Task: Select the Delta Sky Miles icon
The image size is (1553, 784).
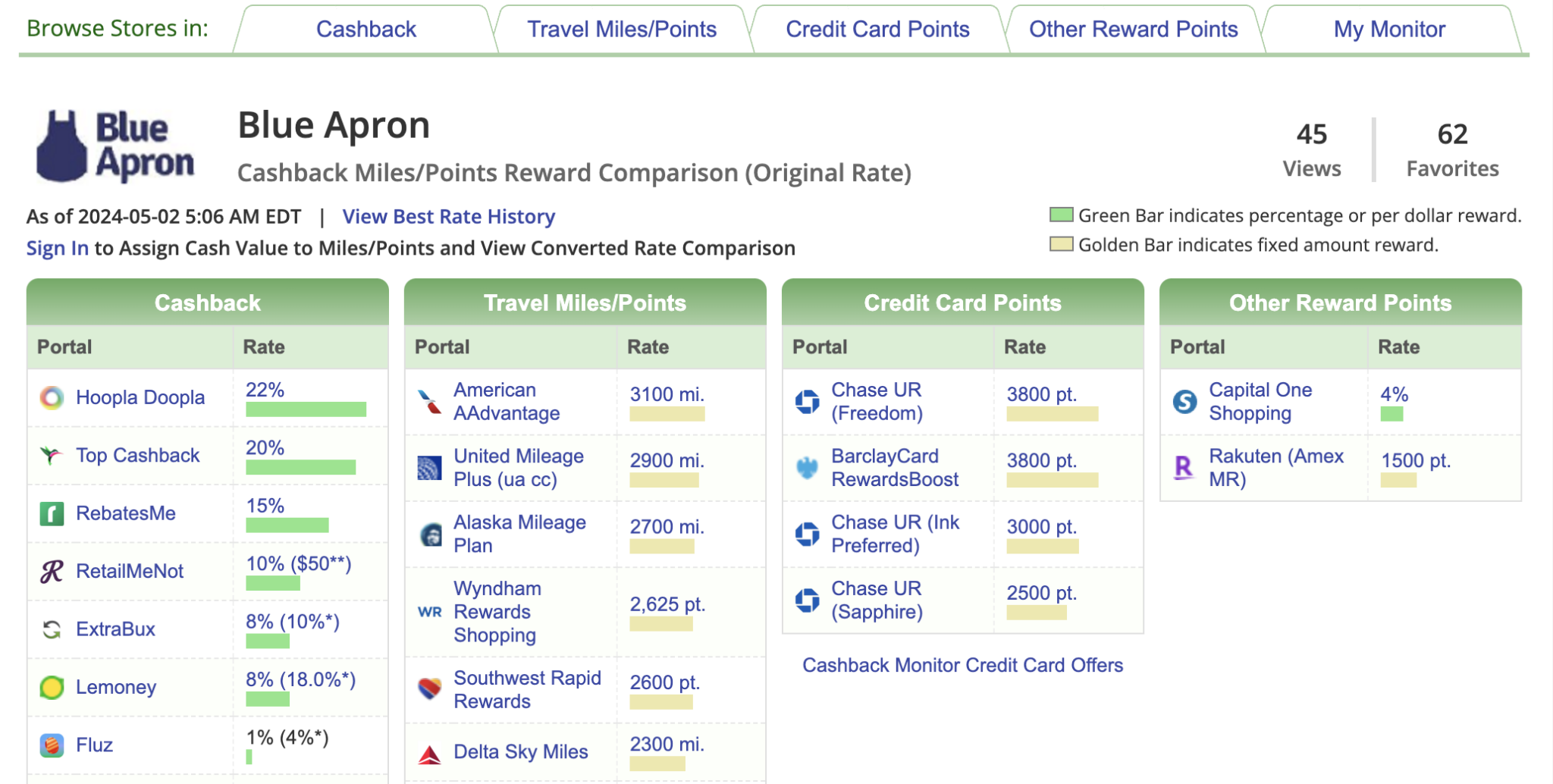Action: (428, 751)
